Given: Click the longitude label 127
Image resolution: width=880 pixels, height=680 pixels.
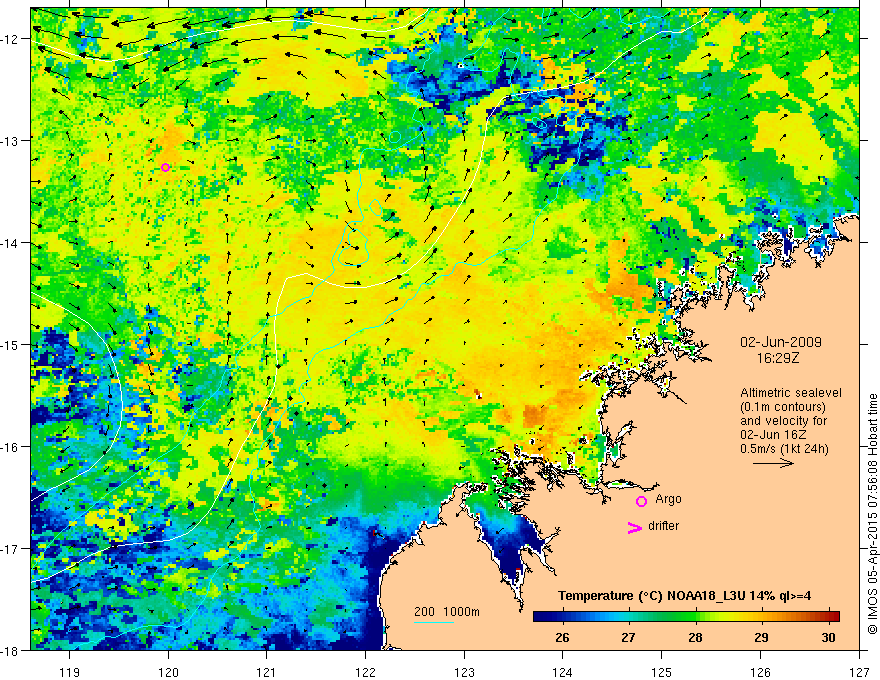Looking at the screenshot, I should (x=859, y=672).
